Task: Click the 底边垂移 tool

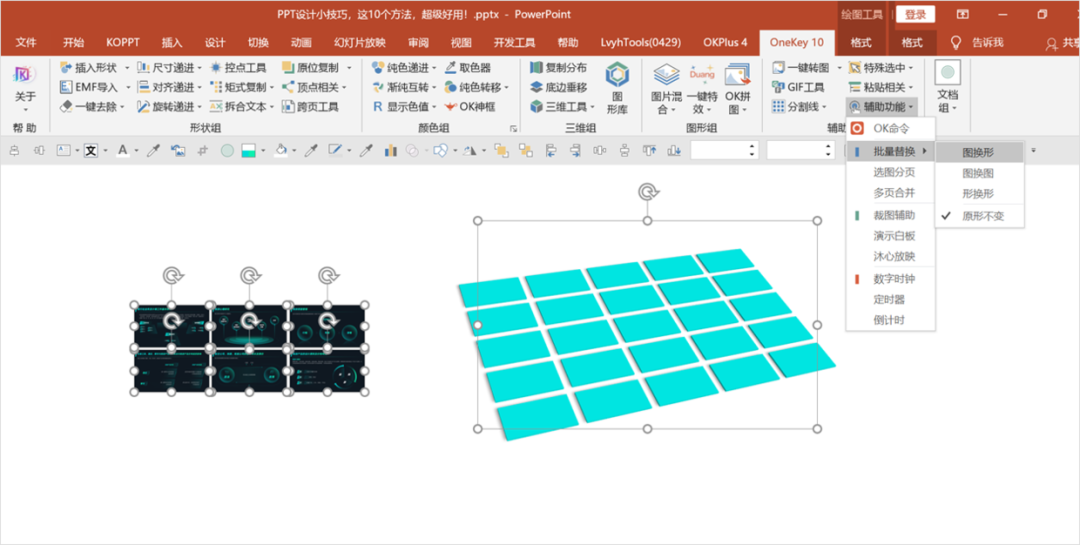Action: pyautogui.click(x=559, y=88)
